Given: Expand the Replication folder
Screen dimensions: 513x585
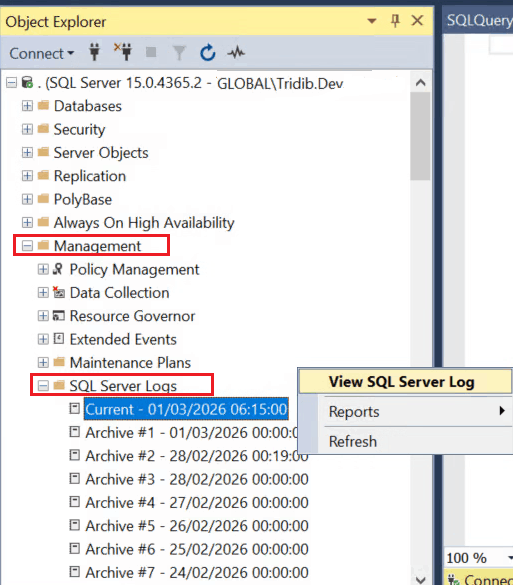Looking at the screenshot, I should tap(27, 176).
